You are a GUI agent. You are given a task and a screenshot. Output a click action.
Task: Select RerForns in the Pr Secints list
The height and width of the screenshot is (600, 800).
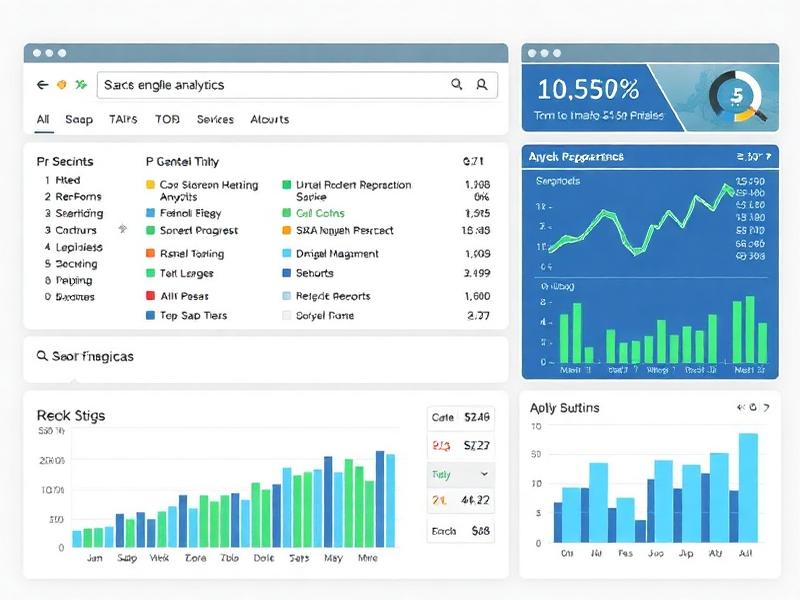pos(78,196)
